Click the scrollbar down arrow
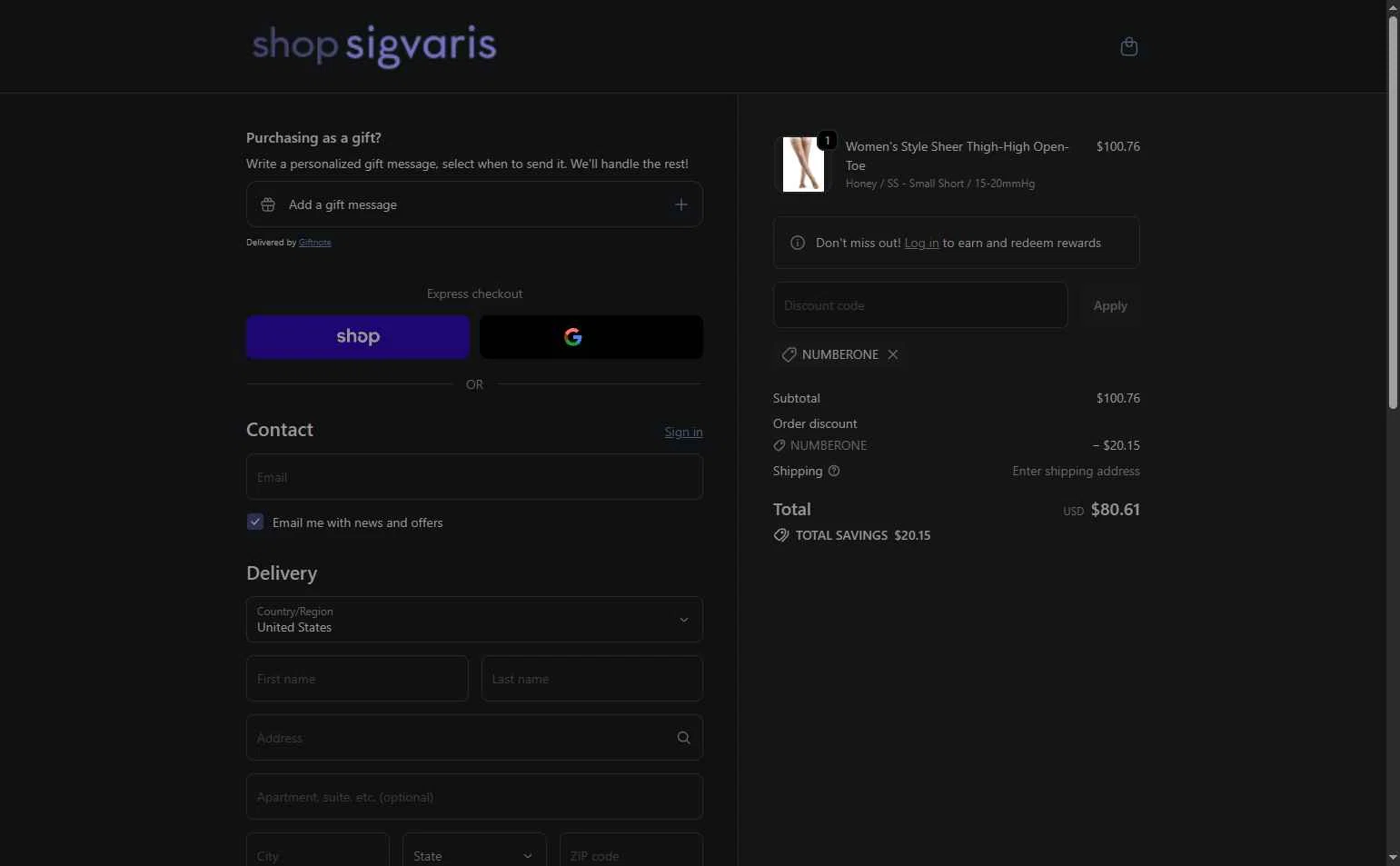 (x=1393, y=858)
